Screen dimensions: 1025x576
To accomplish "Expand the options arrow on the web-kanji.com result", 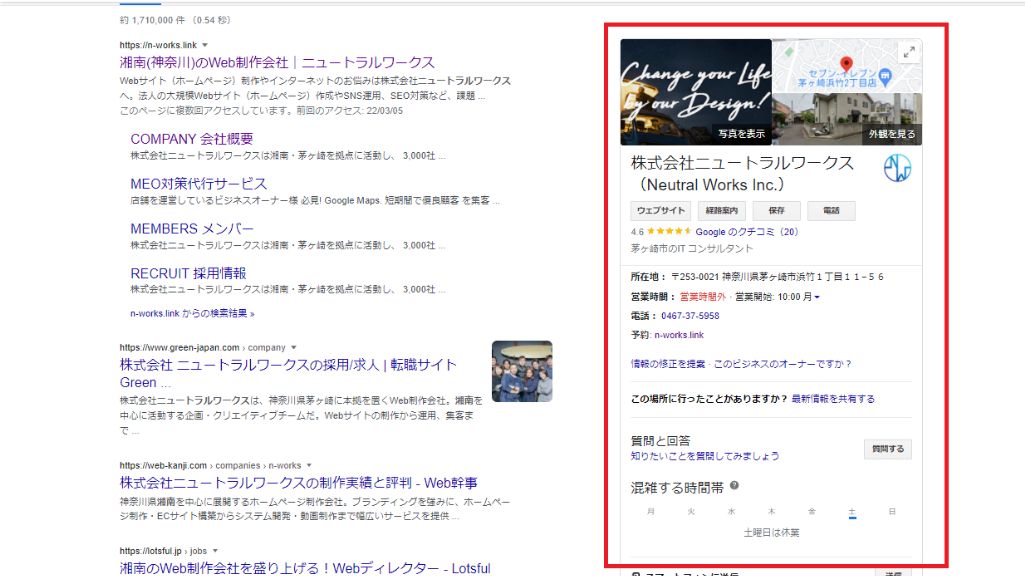I will click(308, 465).
